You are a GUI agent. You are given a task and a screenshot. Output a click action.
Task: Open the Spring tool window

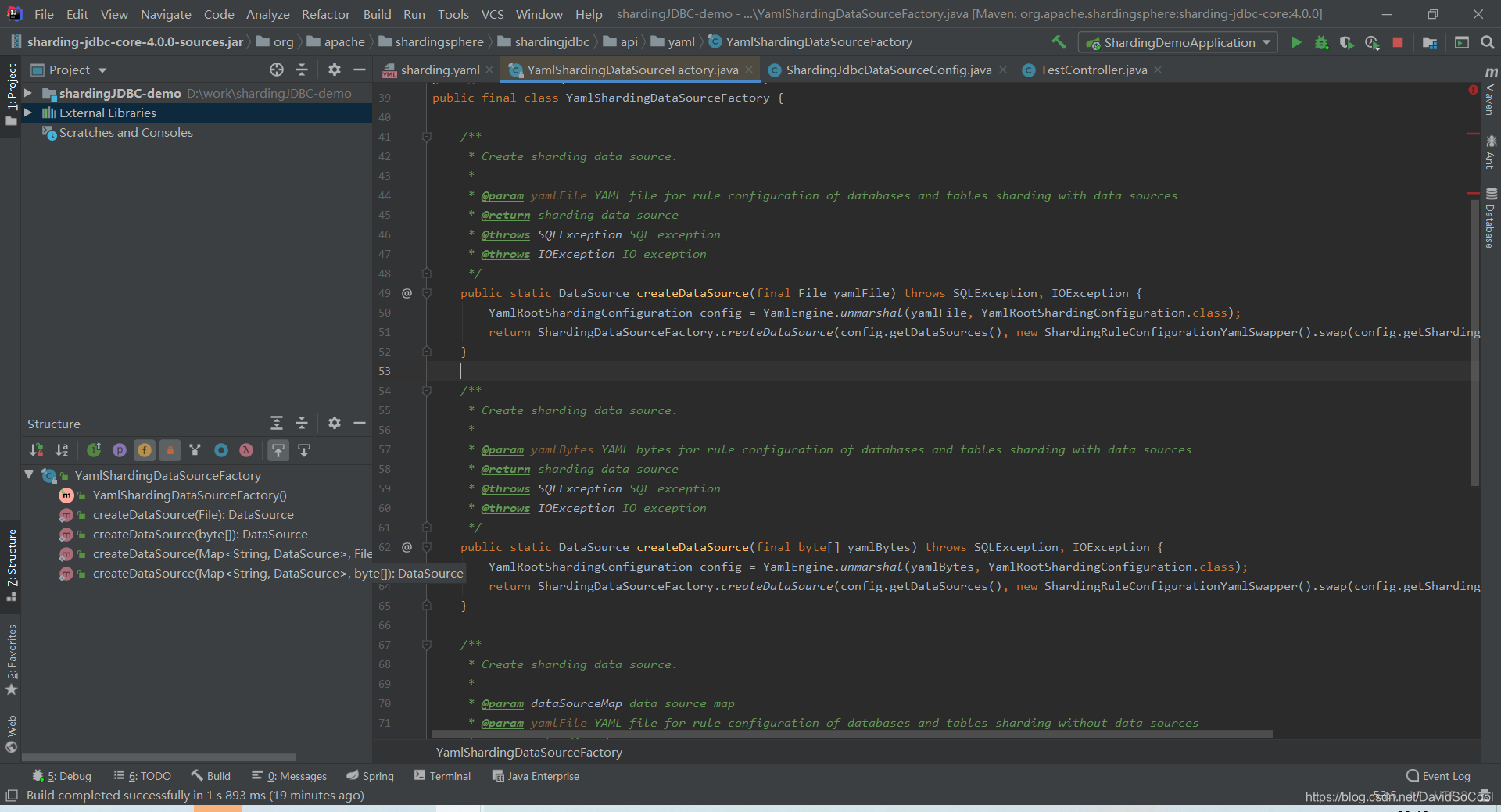point(371,776)
